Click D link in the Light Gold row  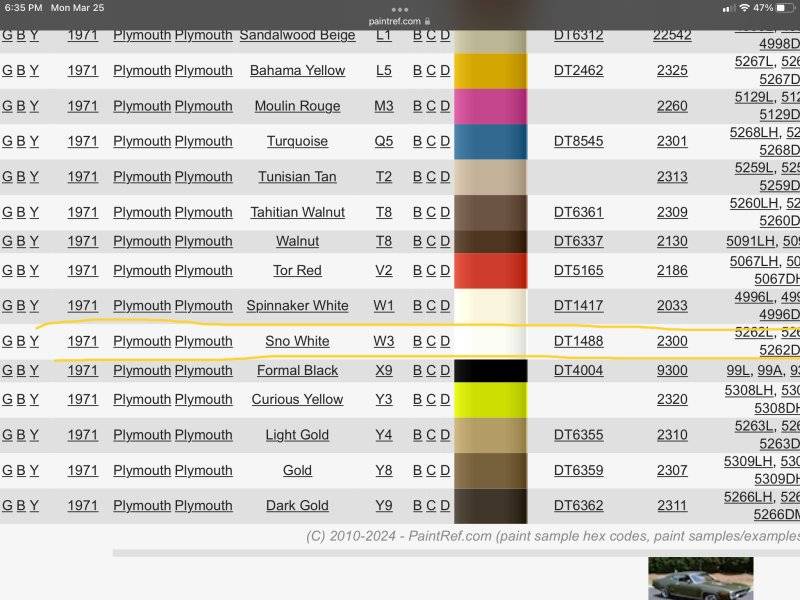point(445,435)
